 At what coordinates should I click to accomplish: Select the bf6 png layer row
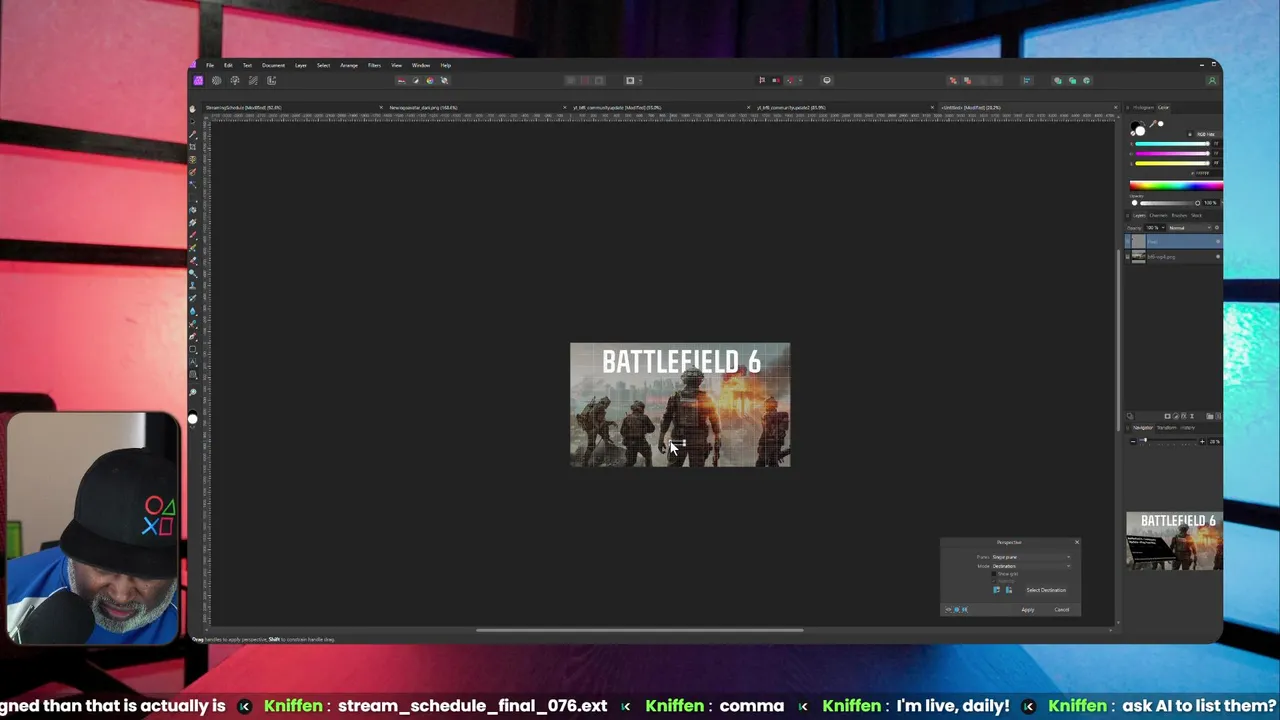(x=1172, y=257)
